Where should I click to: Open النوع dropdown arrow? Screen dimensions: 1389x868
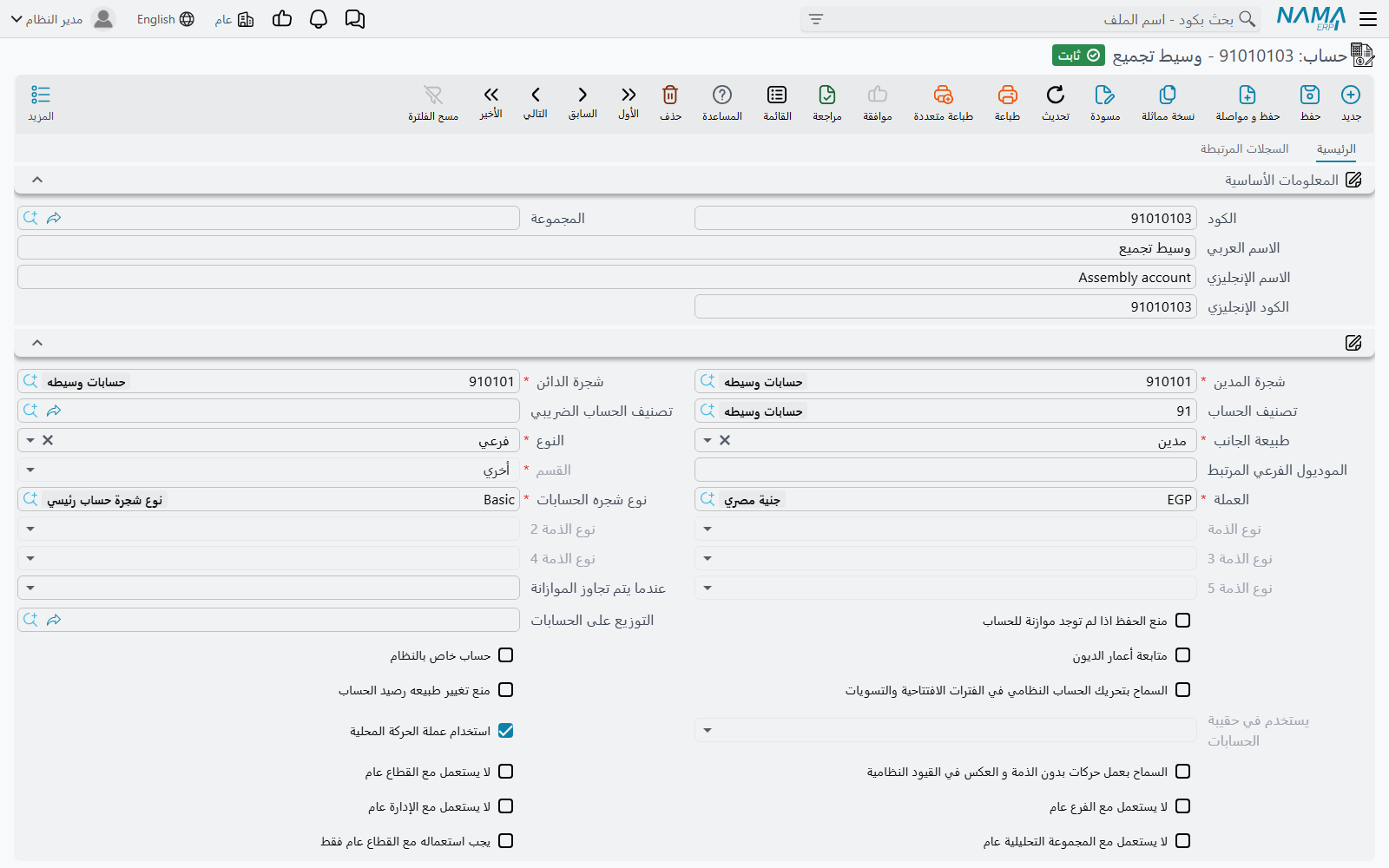click(x=30, y=441)
